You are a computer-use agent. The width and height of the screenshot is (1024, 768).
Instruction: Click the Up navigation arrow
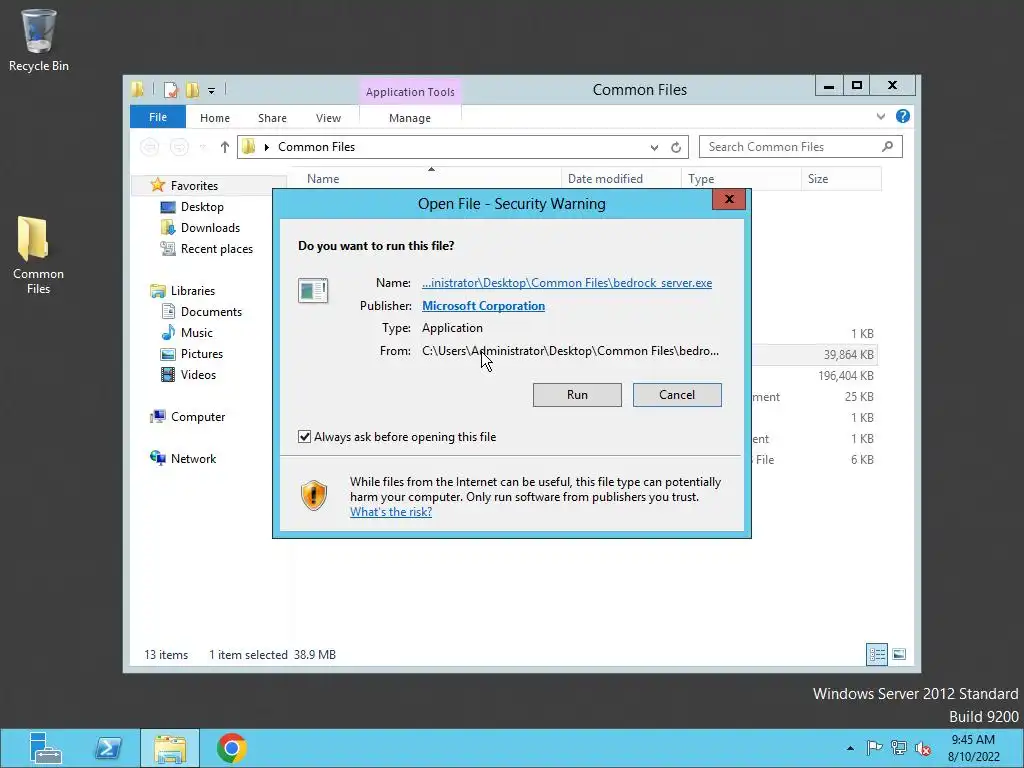(225, 147)
